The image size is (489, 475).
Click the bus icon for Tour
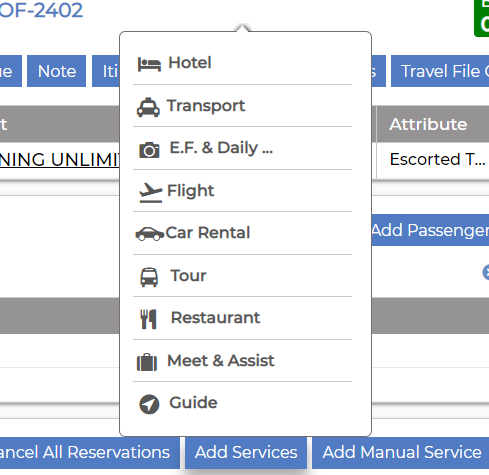pyautogui.click(x=149, y=277)
